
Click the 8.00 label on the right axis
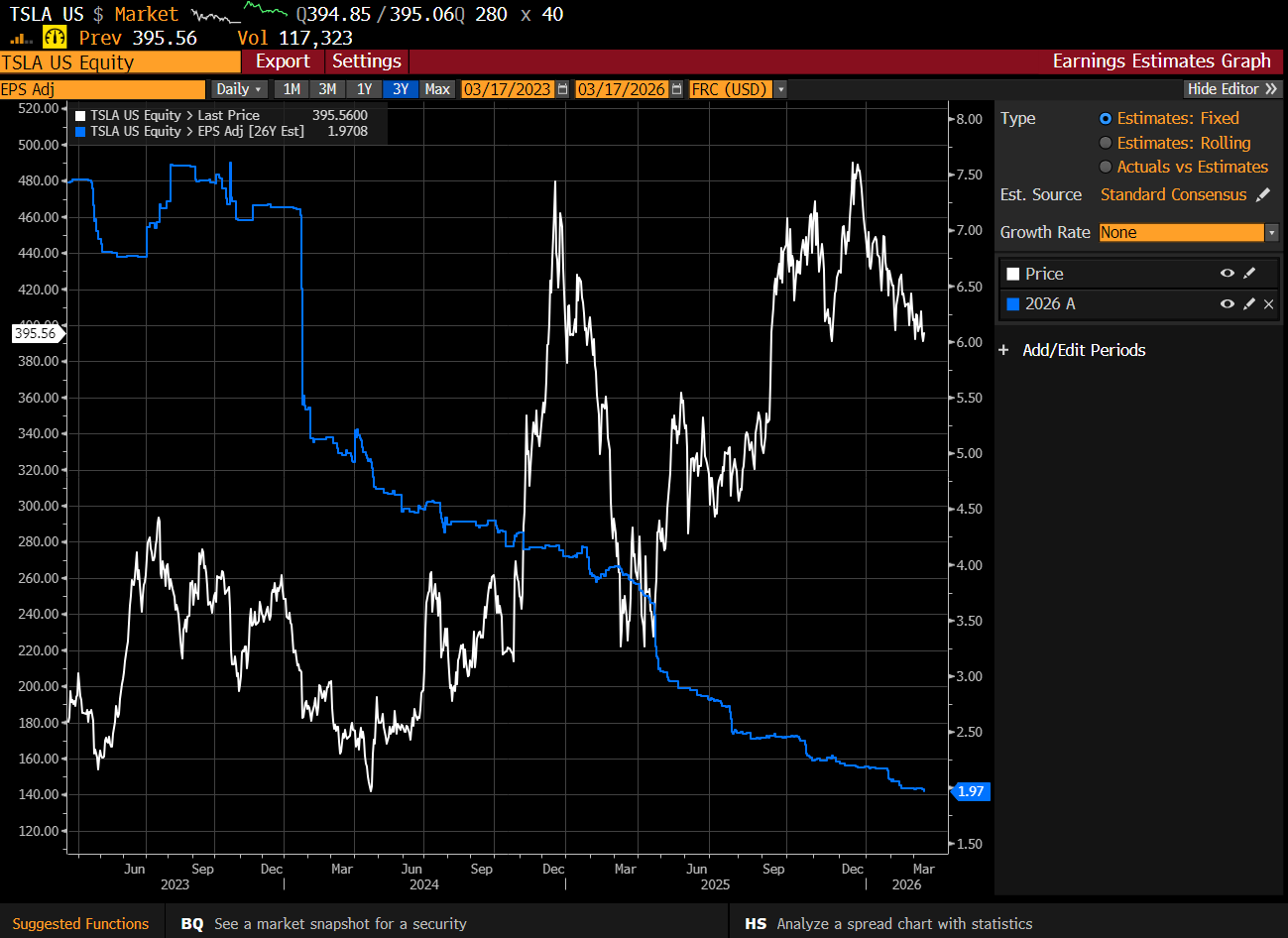coord(969,119)
